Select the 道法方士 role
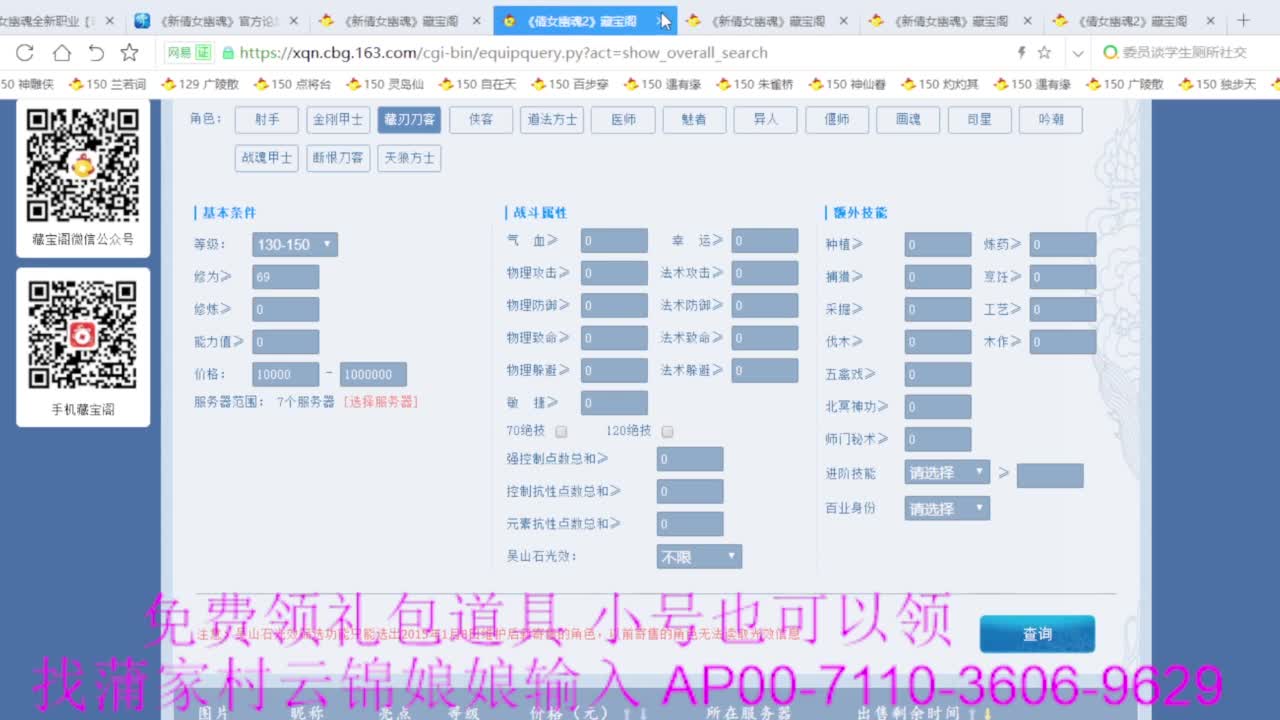This screenshot has width=1280, height=720. point(552,120)
